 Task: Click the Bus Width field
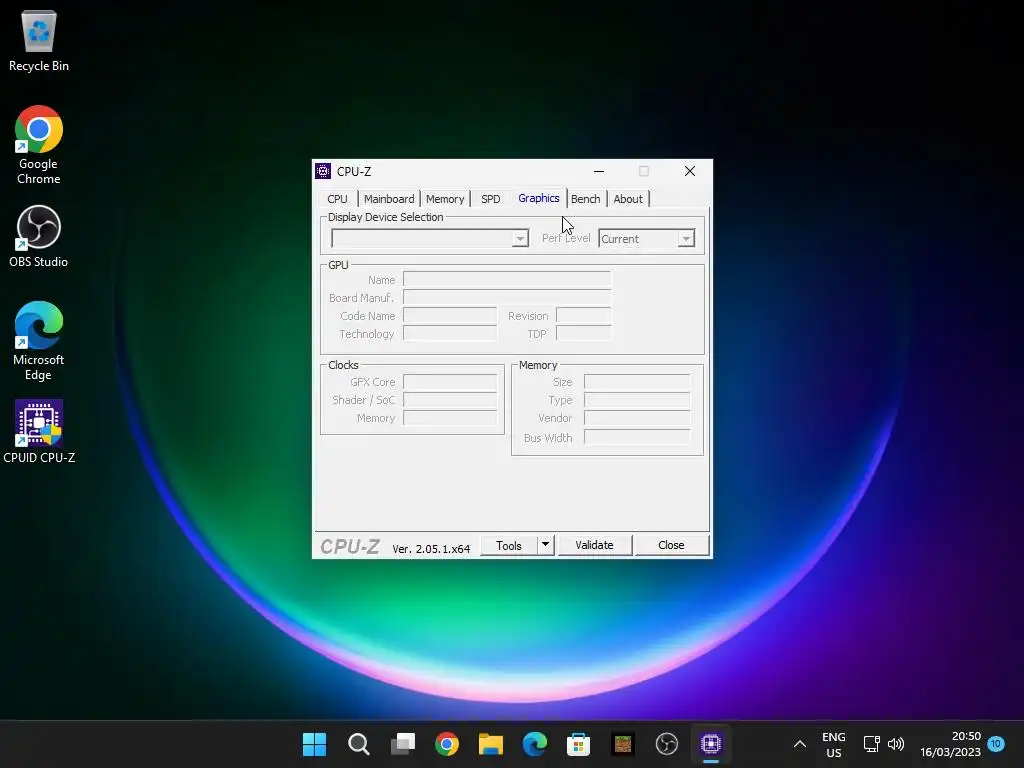(x=637, y=438)
